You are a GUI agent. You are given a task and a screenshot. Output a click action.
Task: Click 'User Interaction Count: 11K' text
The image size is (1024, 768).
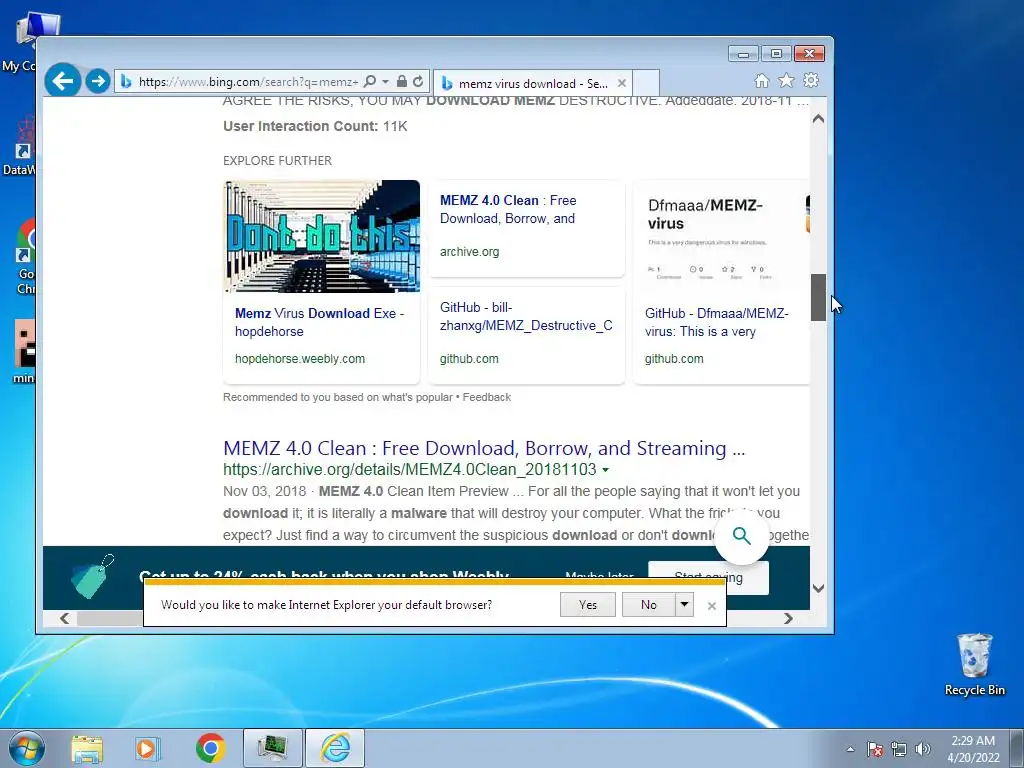(x=315, y=126)
